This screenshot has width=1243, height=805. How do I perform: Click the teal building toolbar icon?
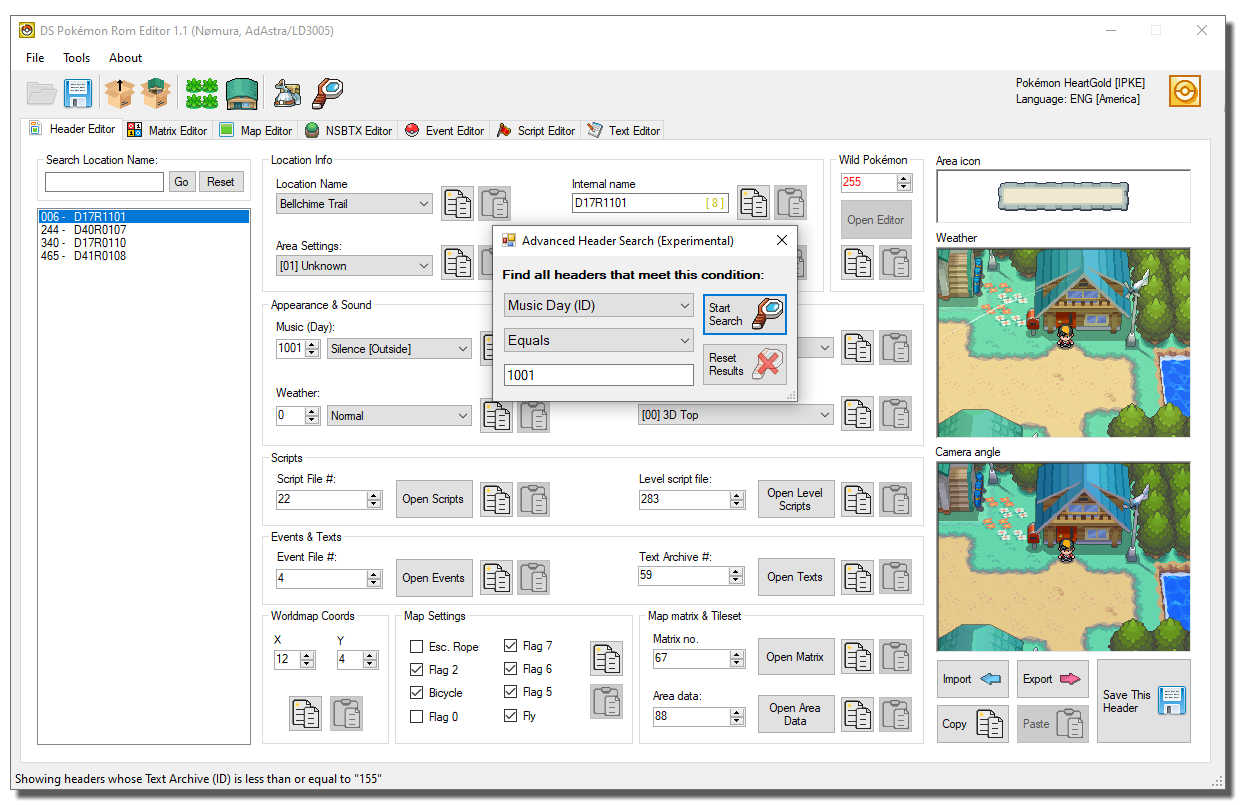pyautogui.click(x=242, y=93)
